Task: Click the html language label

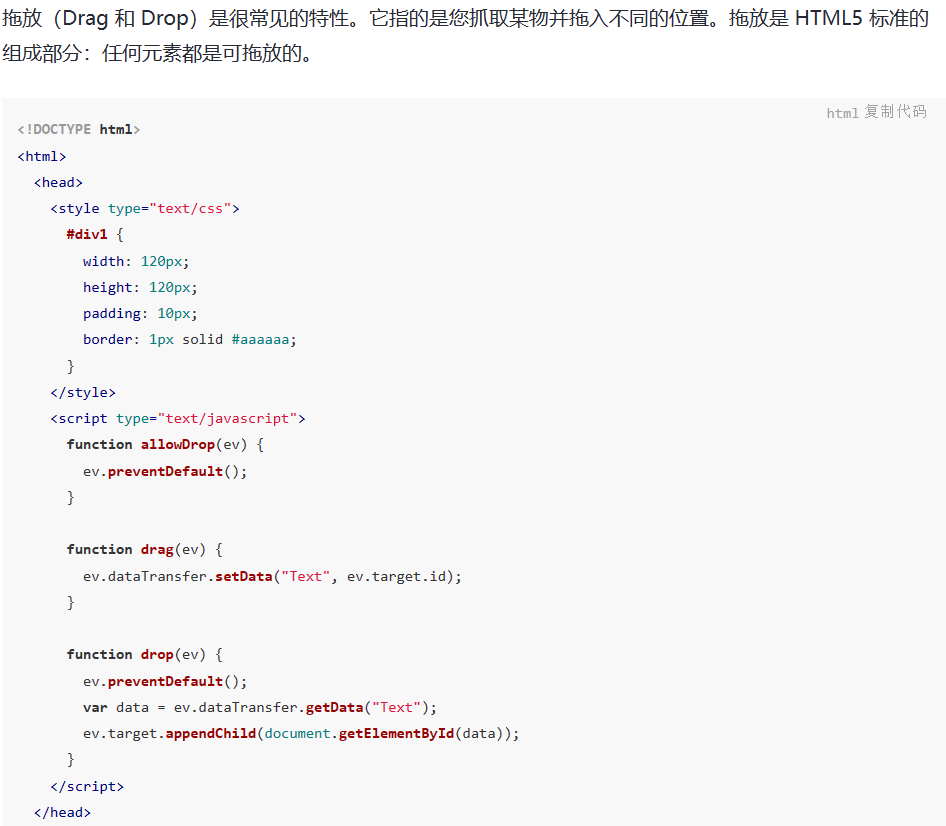Action: [x=842, y=113]
